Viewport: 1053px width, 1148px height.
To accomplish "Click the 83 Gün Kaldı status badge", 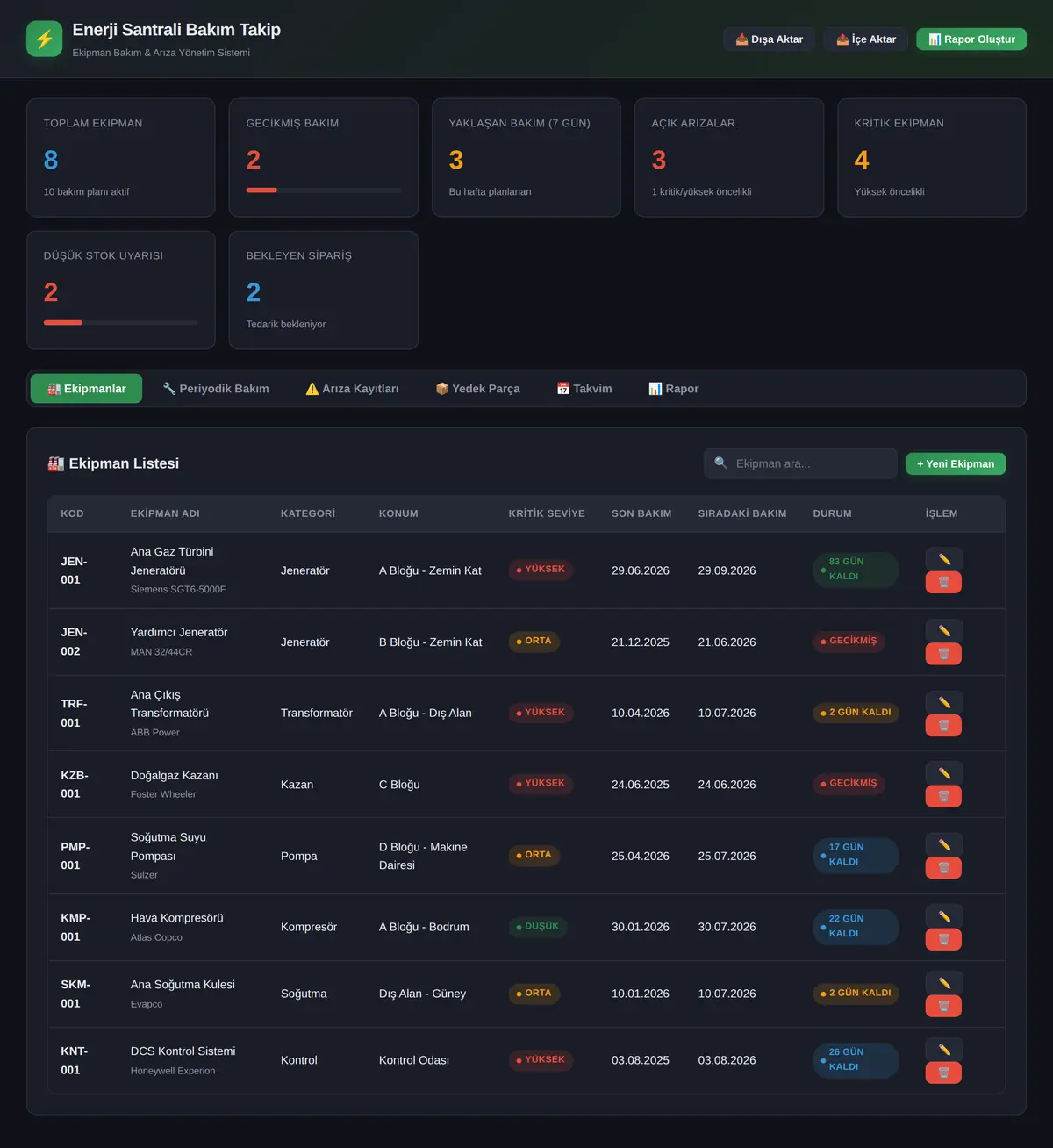I will coord(856,570).
